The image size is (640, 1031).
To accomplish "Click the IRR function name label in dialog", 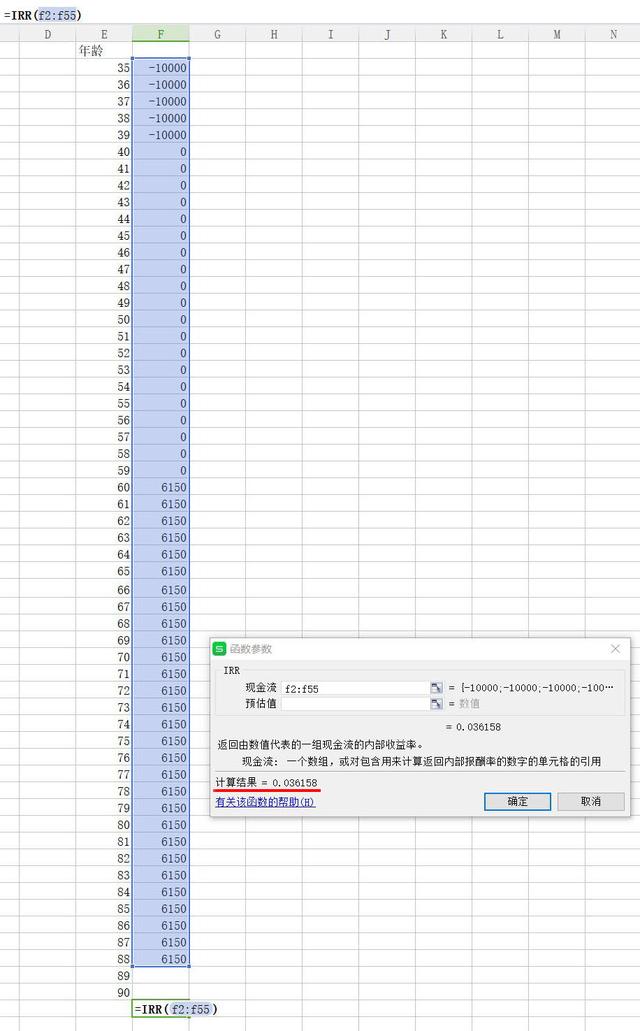I will pyautogui.click(x=232, y=670).
